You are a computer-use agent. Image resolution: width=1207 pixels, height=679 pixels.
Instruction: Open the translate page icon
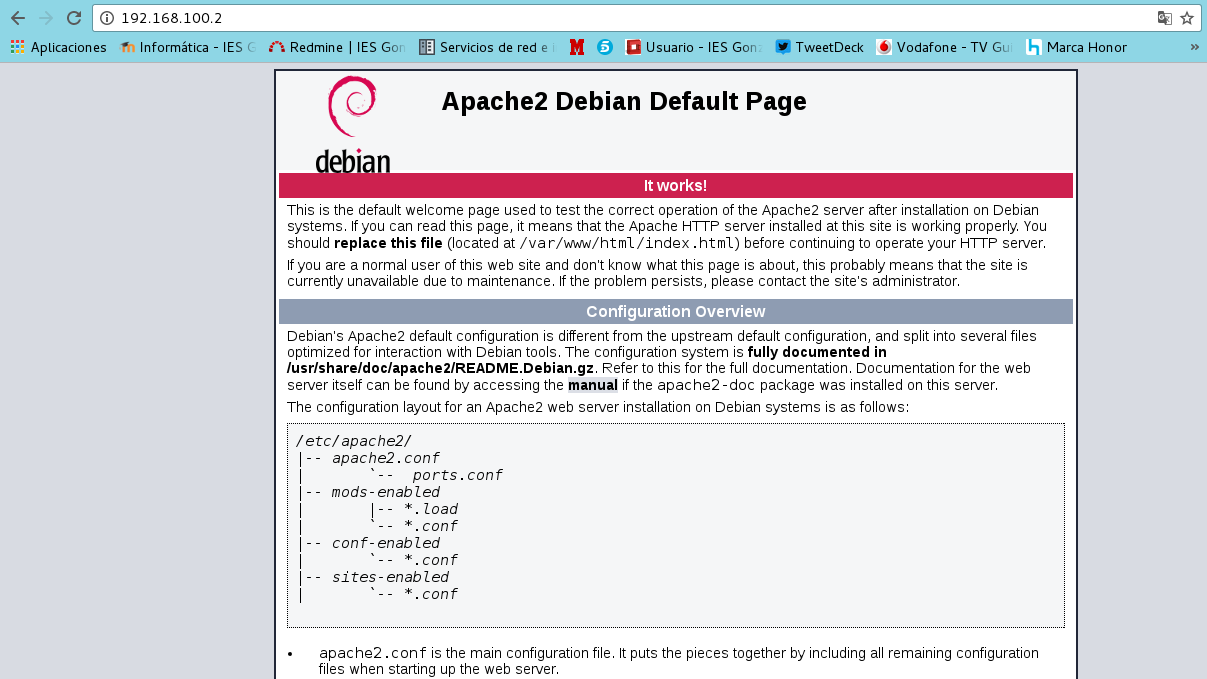pyautogui.click(x=1164, y=18)
